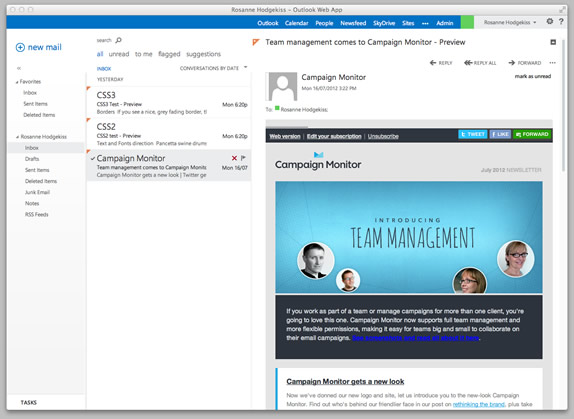Open Newsfeed in the navigation bar
The image size is (574, 419).
click(x=353, y=23)
